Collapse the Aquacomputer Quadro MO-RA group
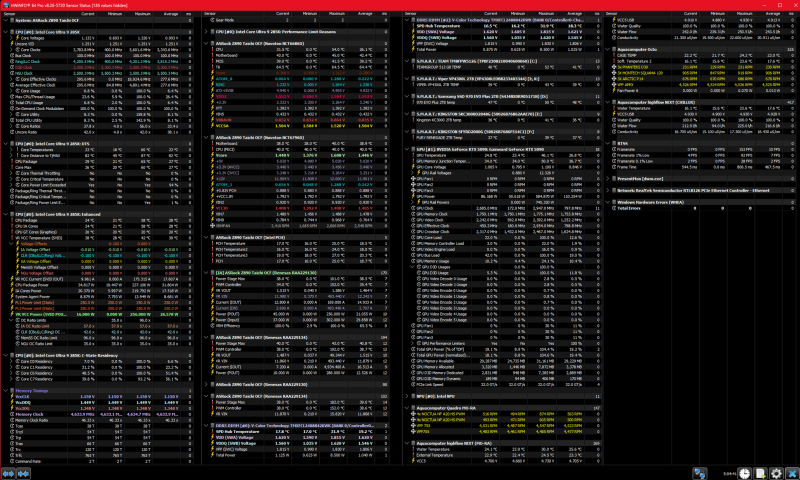This screenshot has width=800, height=480. pos(407,408)
